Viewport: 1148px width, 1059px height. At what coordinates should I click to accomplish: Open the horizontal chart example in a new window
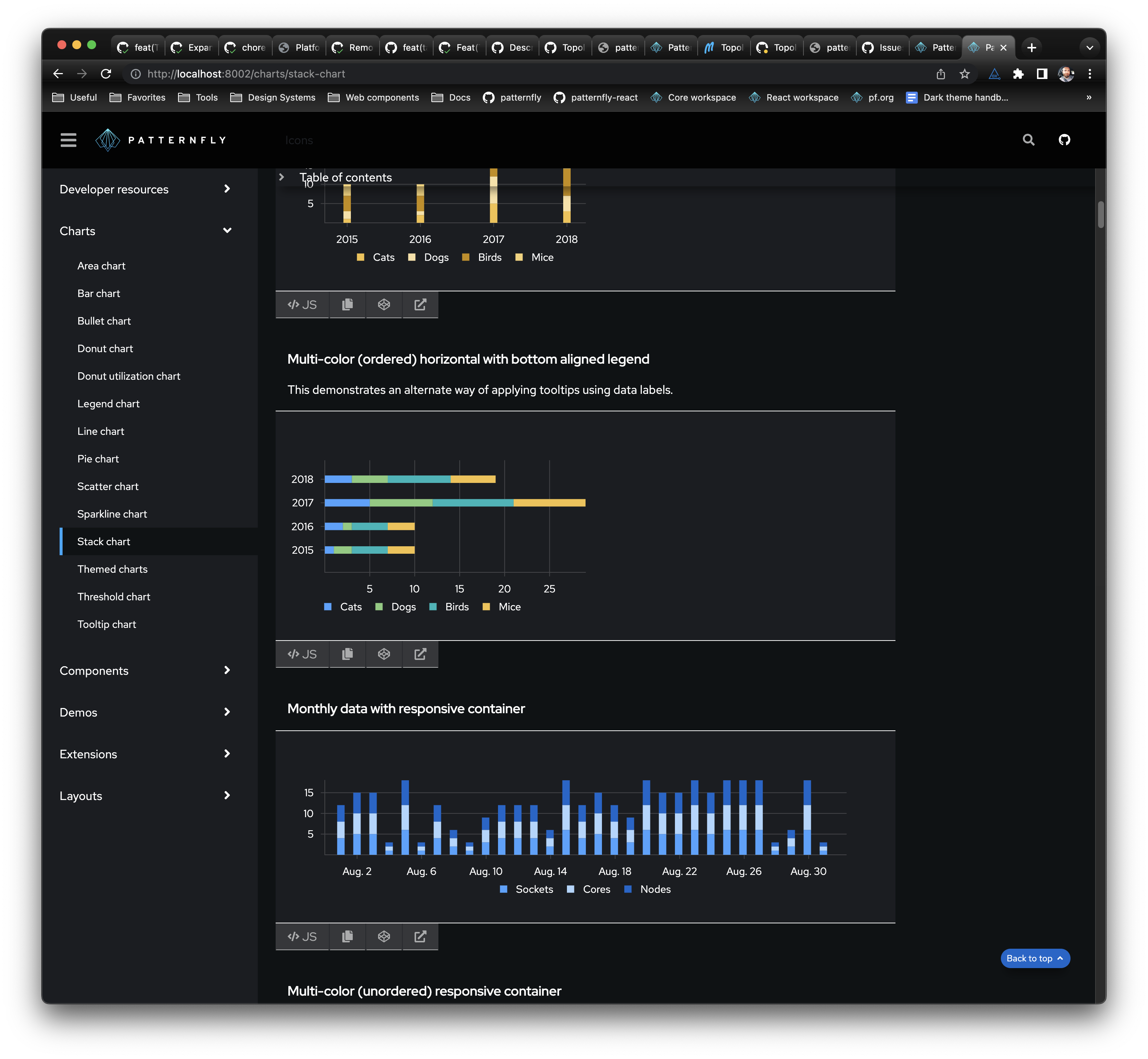pyautogui.click(x=420, y=654)
